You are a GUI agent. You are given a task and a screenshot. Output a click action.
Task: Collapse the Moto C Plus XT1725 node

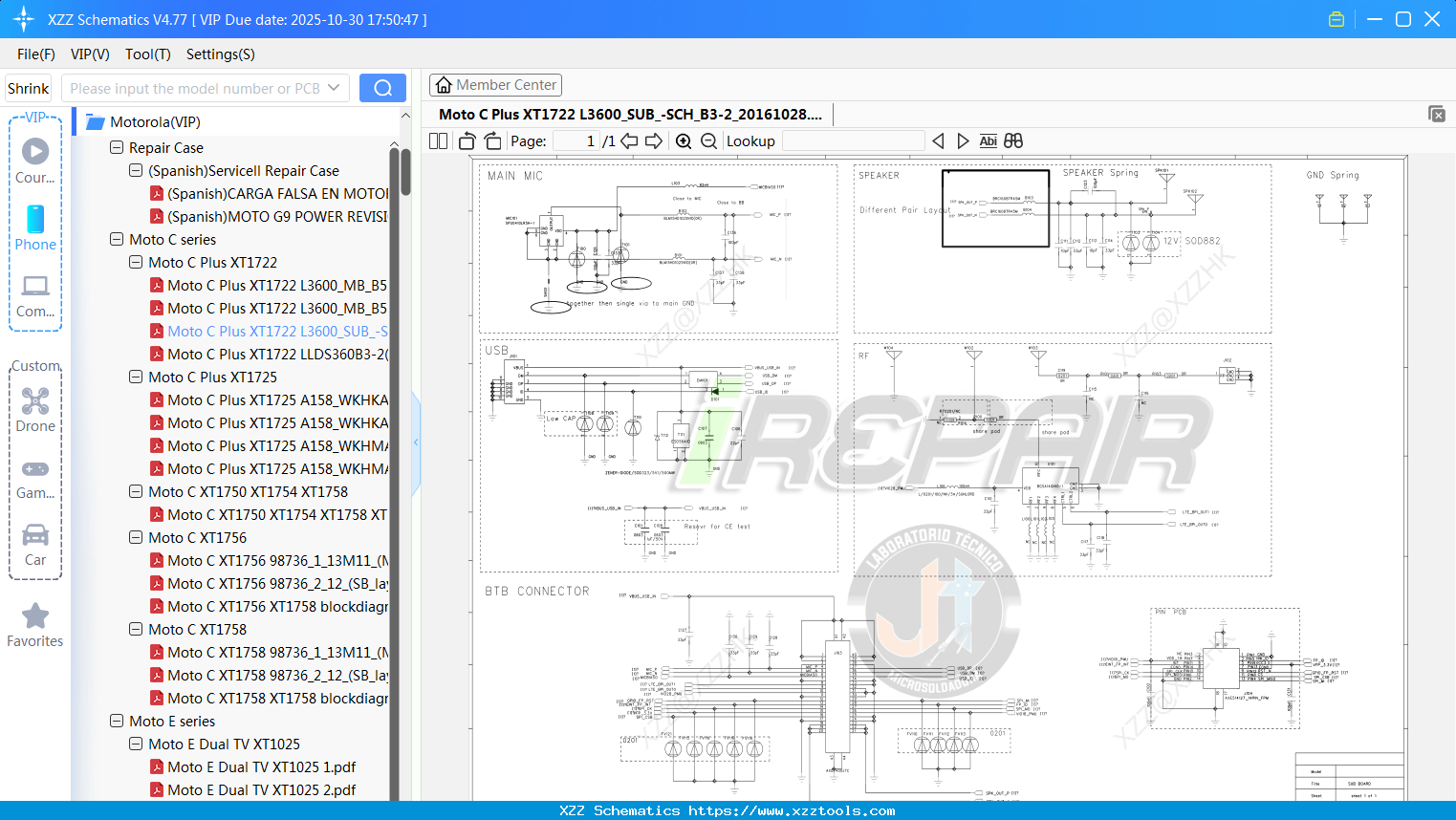pyautogui.click(x=136, y=377)
